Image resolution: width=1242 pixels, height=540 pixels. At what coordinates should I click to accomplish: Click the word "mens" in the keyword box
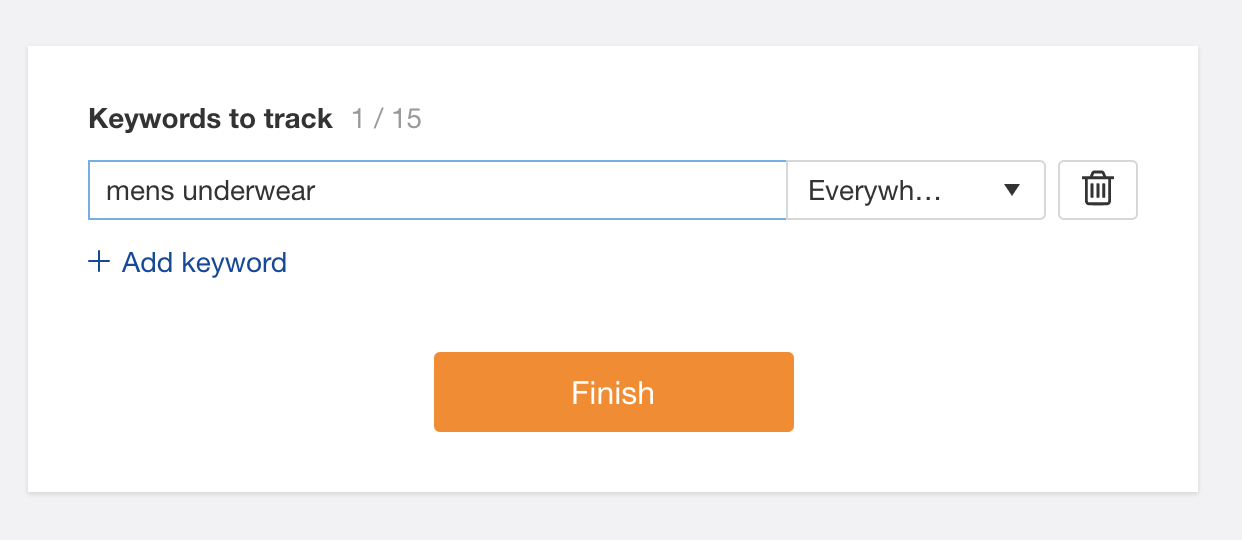tap(141, 190)
